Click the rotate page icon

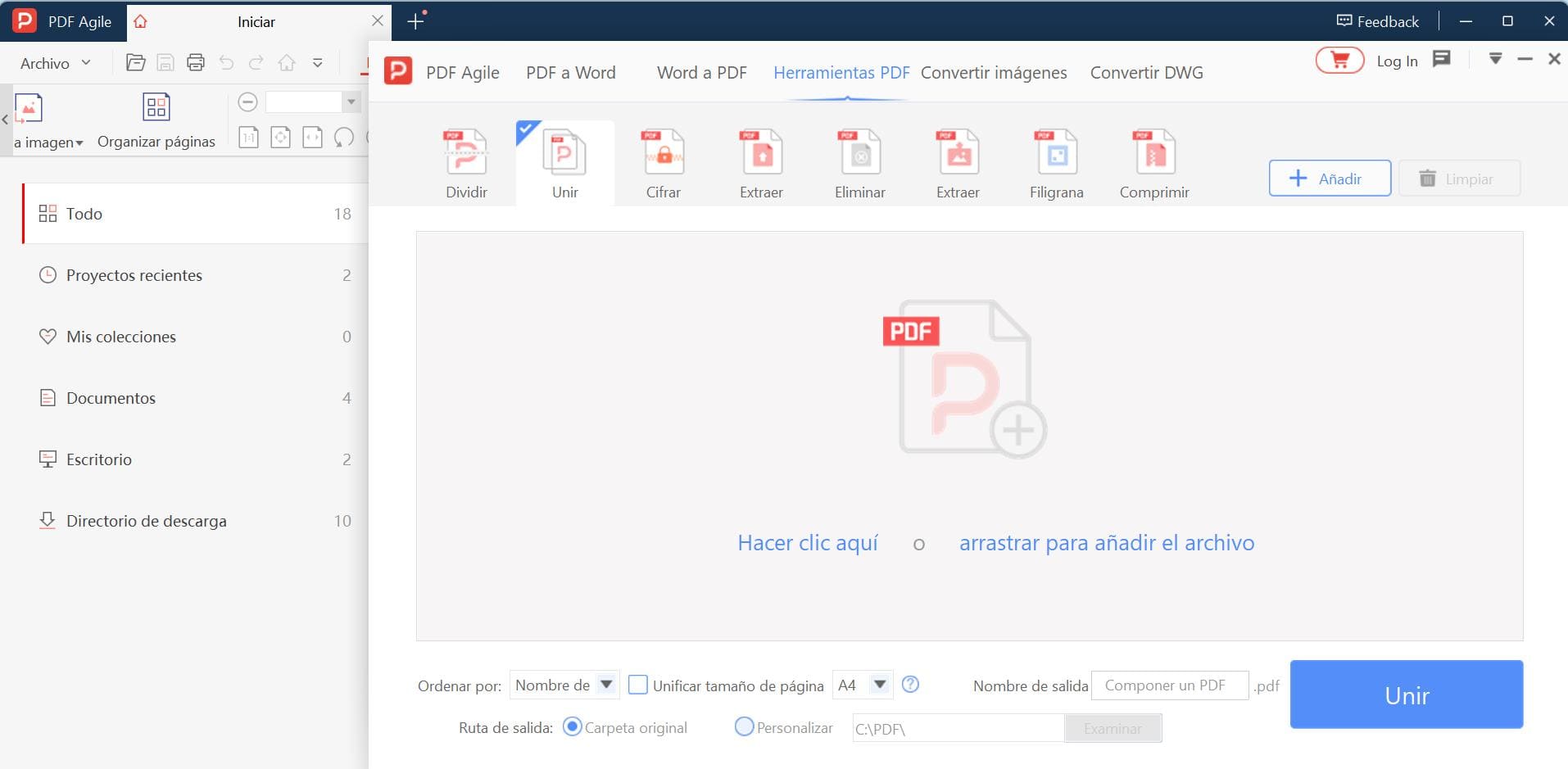point(344,137)
